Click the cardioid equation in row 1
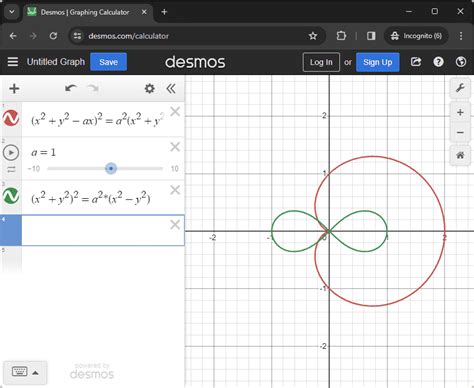This screenshot has height=388, width=474. 97,119
